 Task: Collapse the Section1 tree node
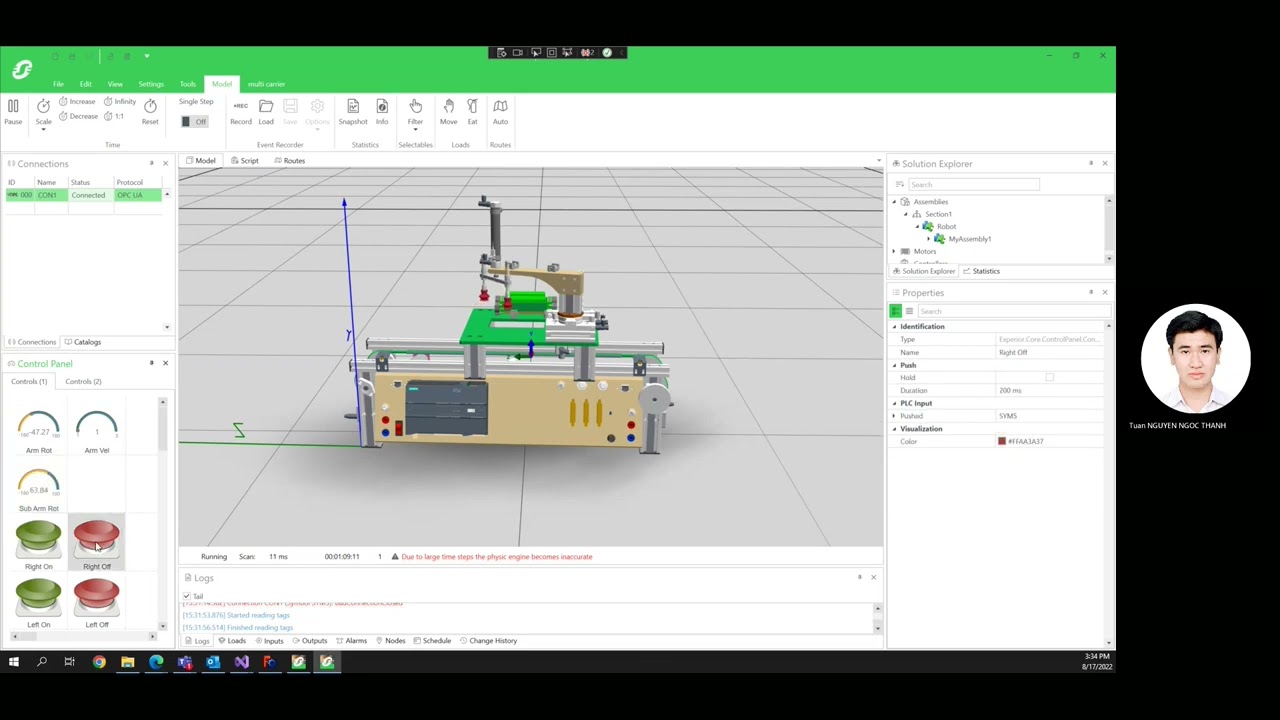(x=906, y=214)
